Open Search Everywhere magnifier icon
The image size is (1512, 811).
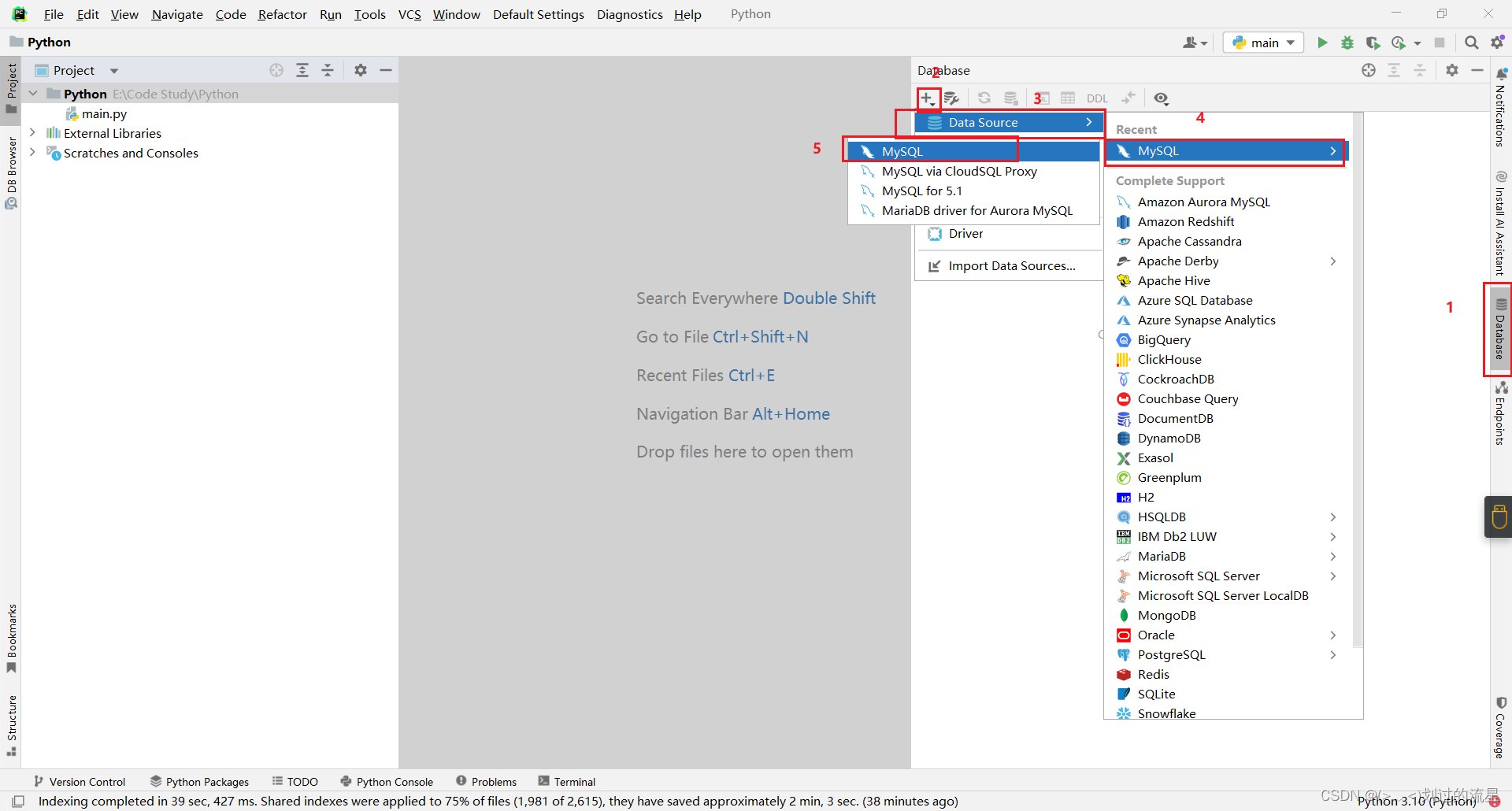(x=1471, y=43)
